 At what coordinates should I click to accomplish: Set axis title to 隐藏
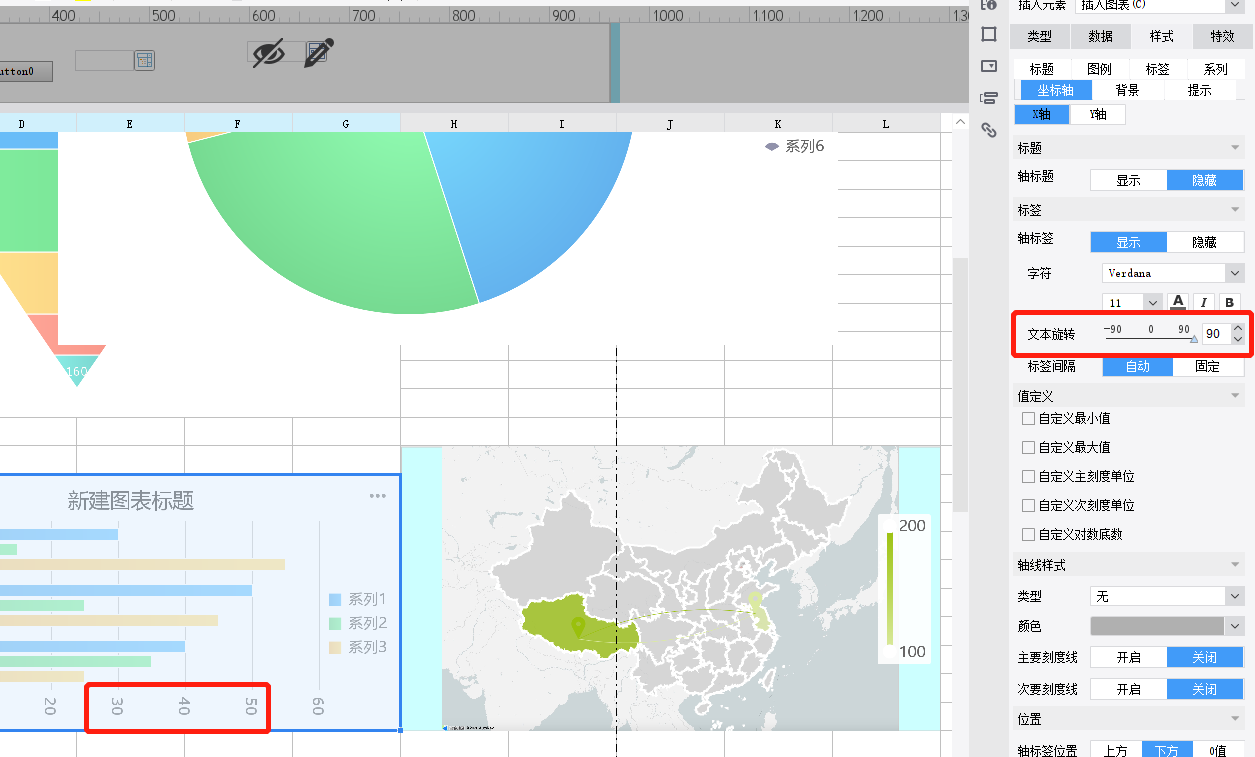click(x=1205, y=180)
